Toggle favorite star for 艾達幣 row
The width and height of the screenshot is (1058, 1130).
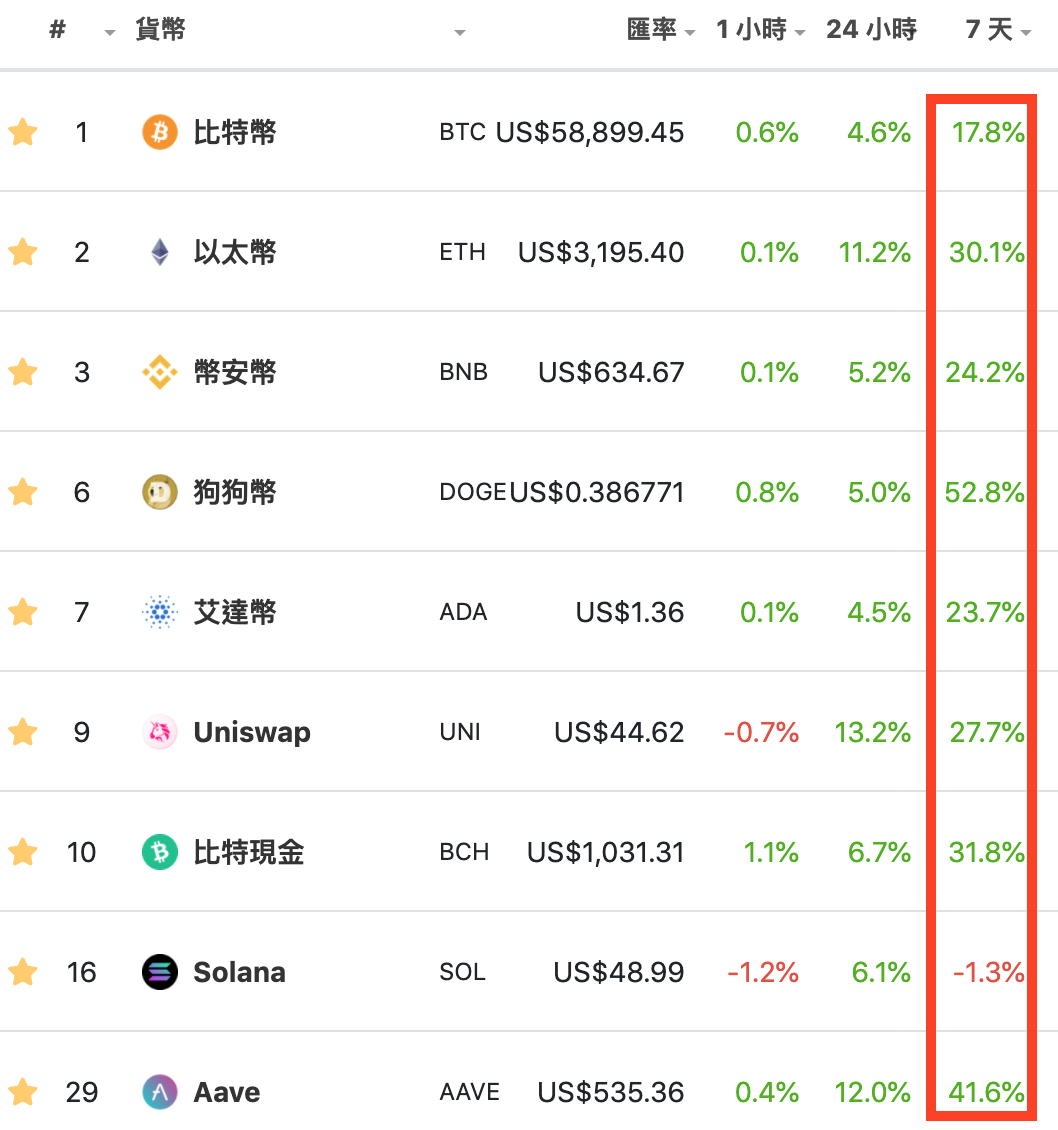pos(23,612)
